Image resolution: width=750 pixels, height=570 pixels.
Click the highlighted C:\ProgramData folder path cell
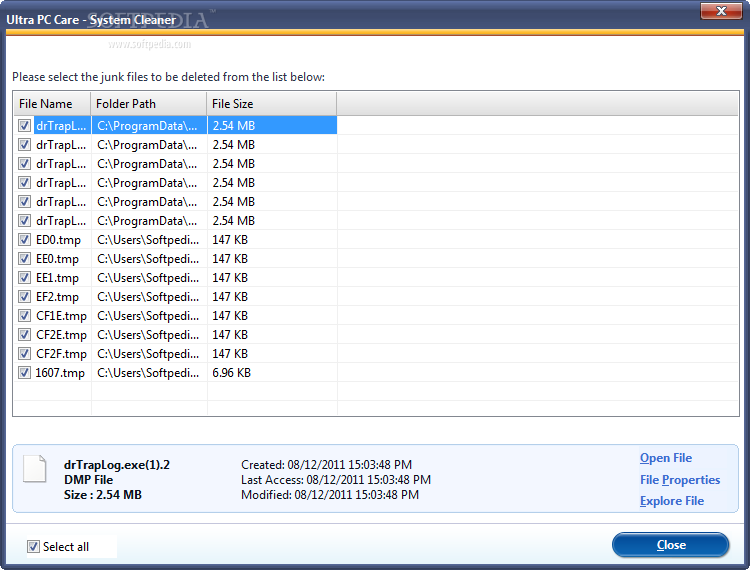coord(149,126)
